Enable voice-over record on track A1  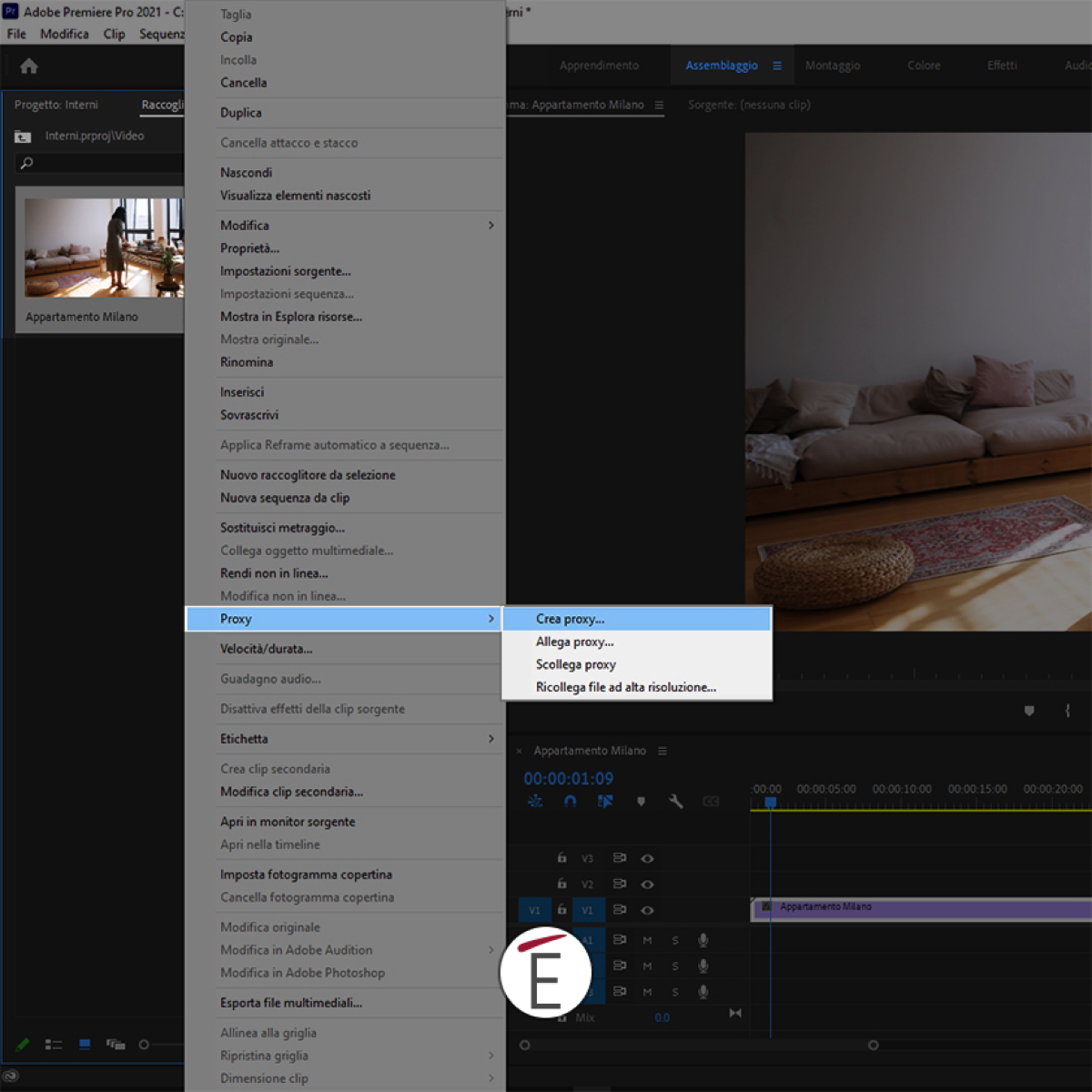tap(703, 940)
